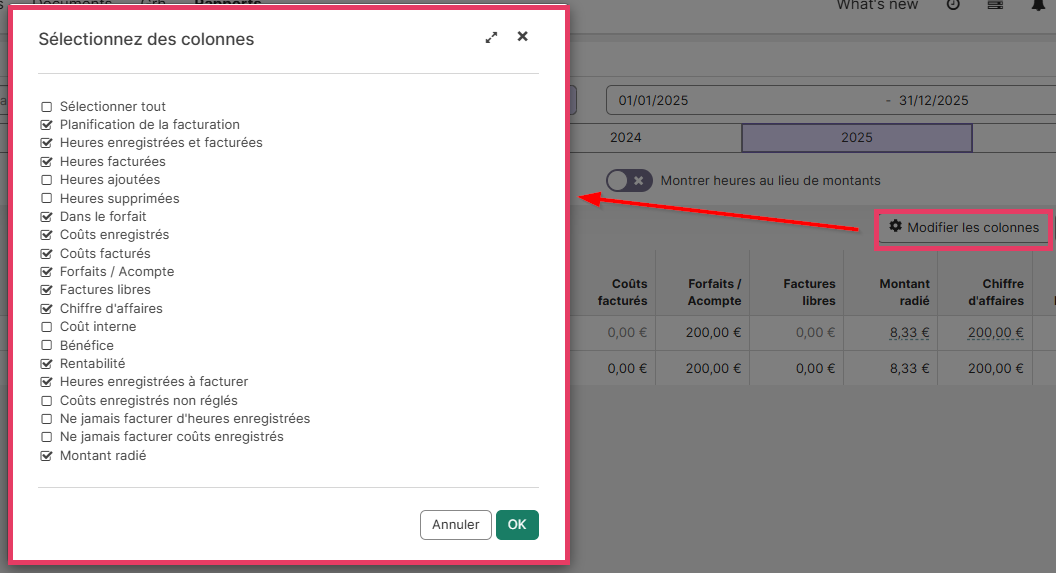Uncheck the Chiffre d'affaires option in dialog
The height and width of the screenshot is (573, 1056).
pyautogui.click(x=46, y=309)
